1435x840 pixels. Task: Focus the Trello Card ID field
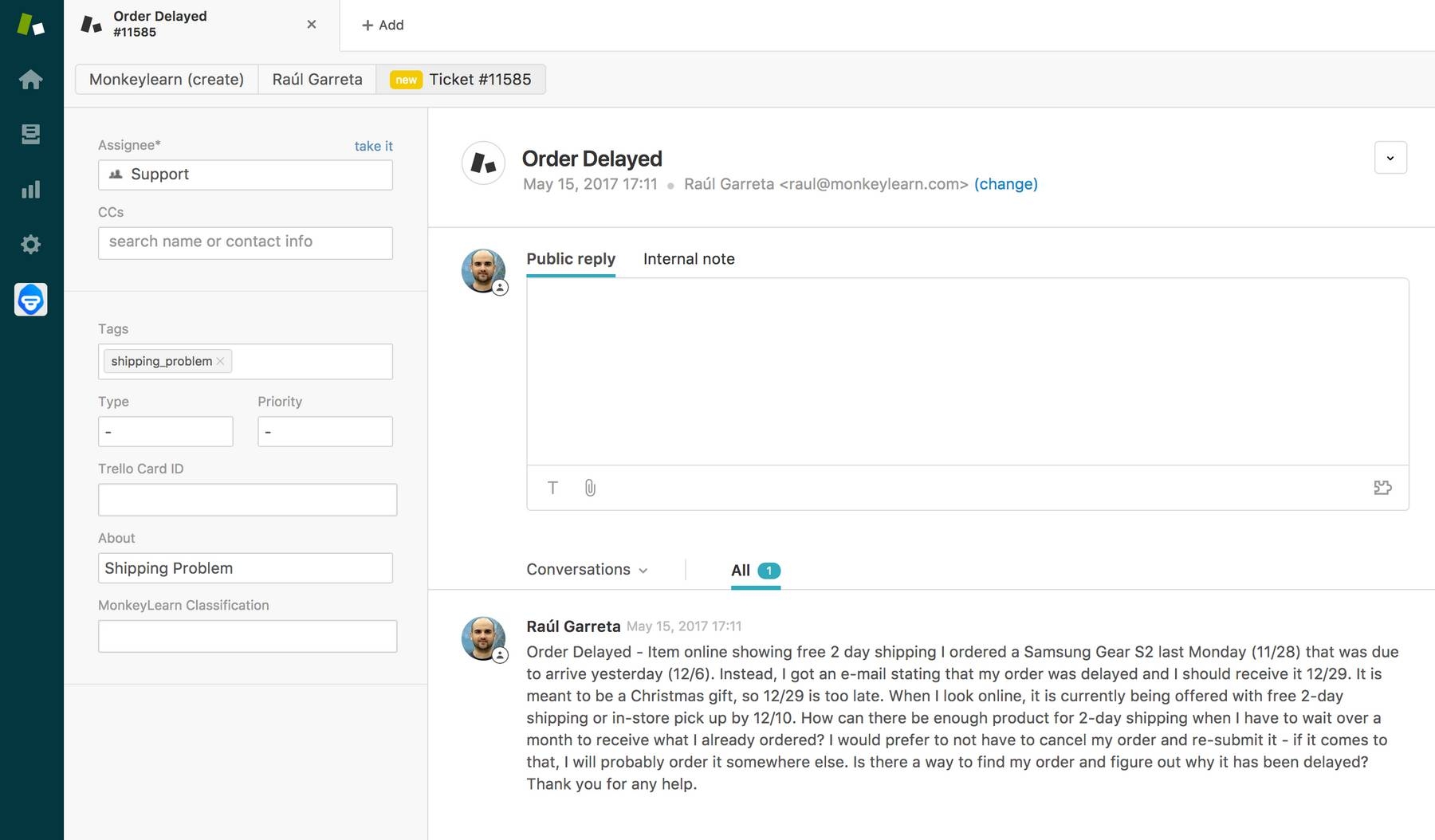coord(247,500)
